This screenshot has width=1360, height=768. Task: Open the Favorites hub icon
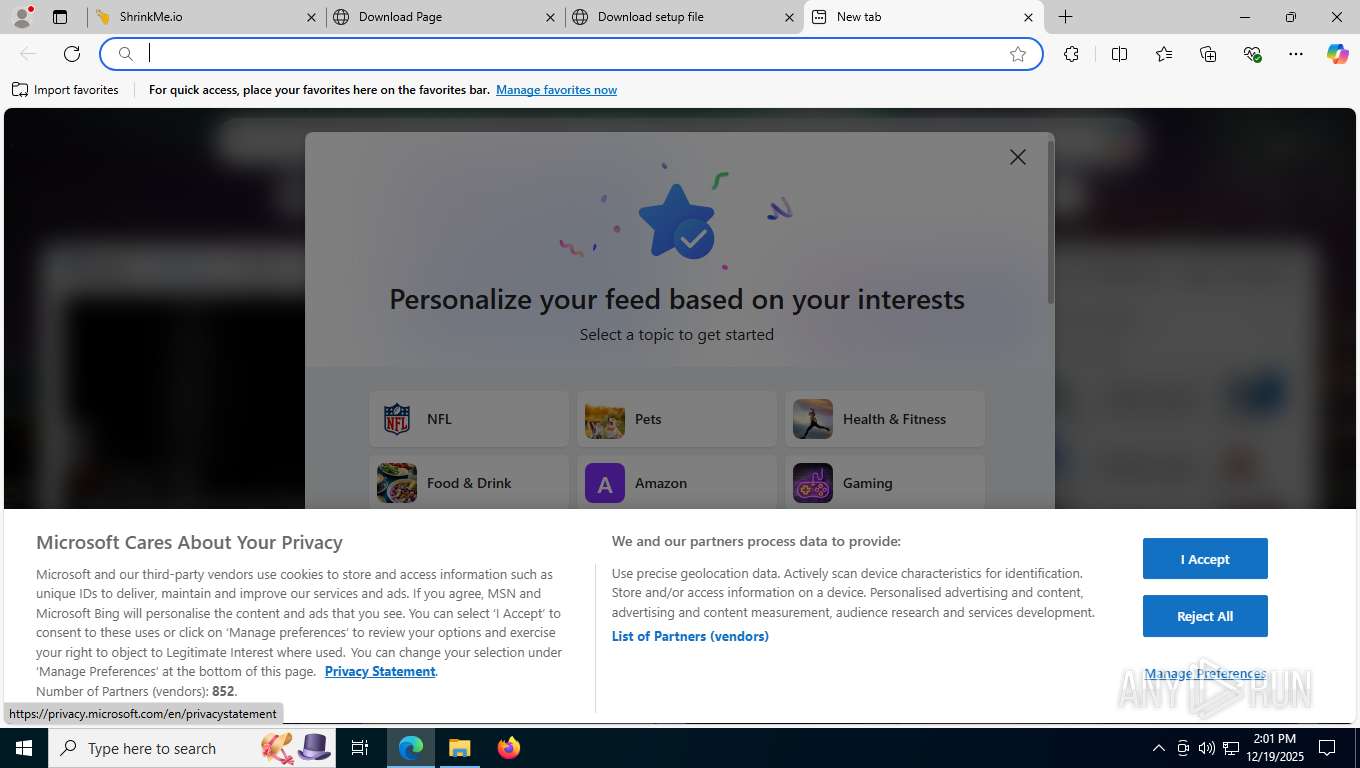point(1164,54)
